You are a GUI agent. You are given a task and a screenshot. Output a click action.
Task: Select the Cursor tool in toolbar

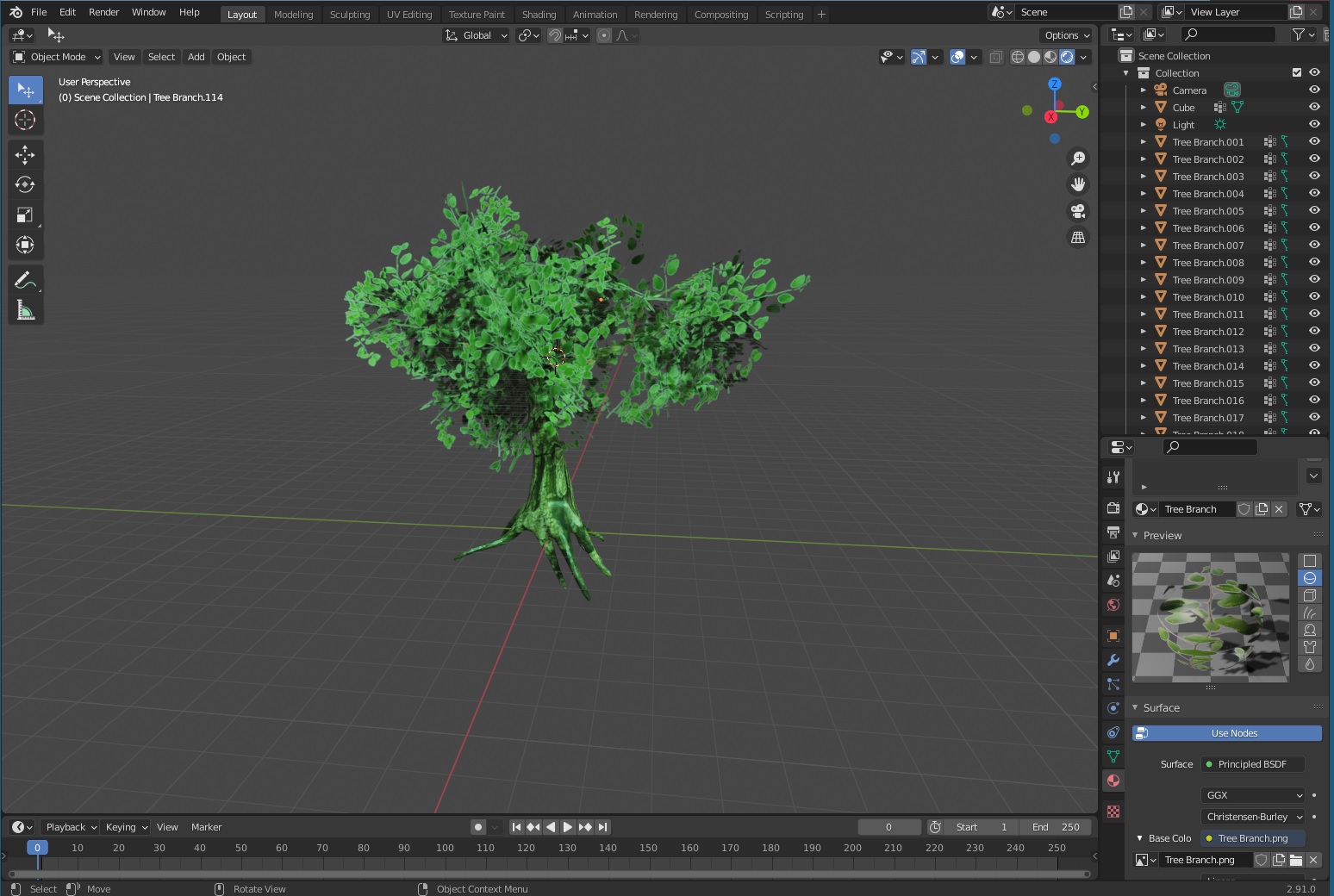coord(25,120)
